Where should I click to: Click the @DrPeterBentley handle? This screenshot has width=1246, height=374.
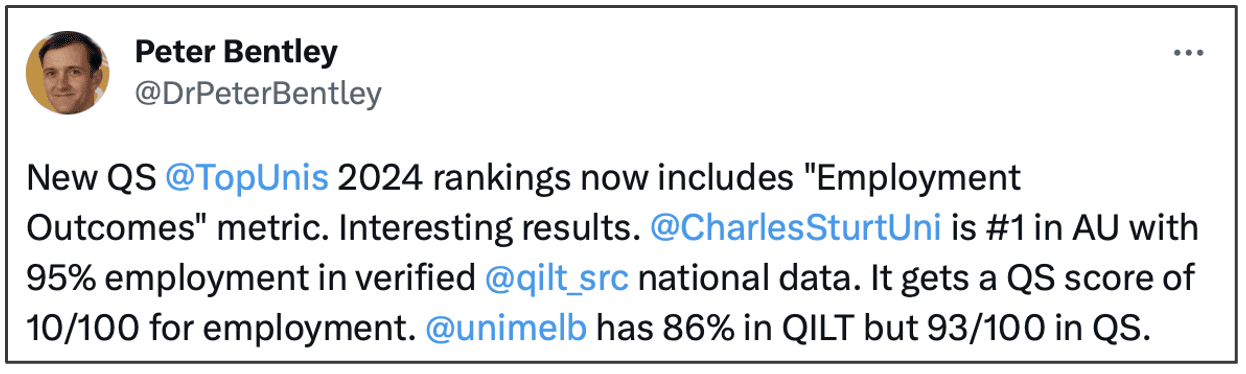tap(257, 95)
